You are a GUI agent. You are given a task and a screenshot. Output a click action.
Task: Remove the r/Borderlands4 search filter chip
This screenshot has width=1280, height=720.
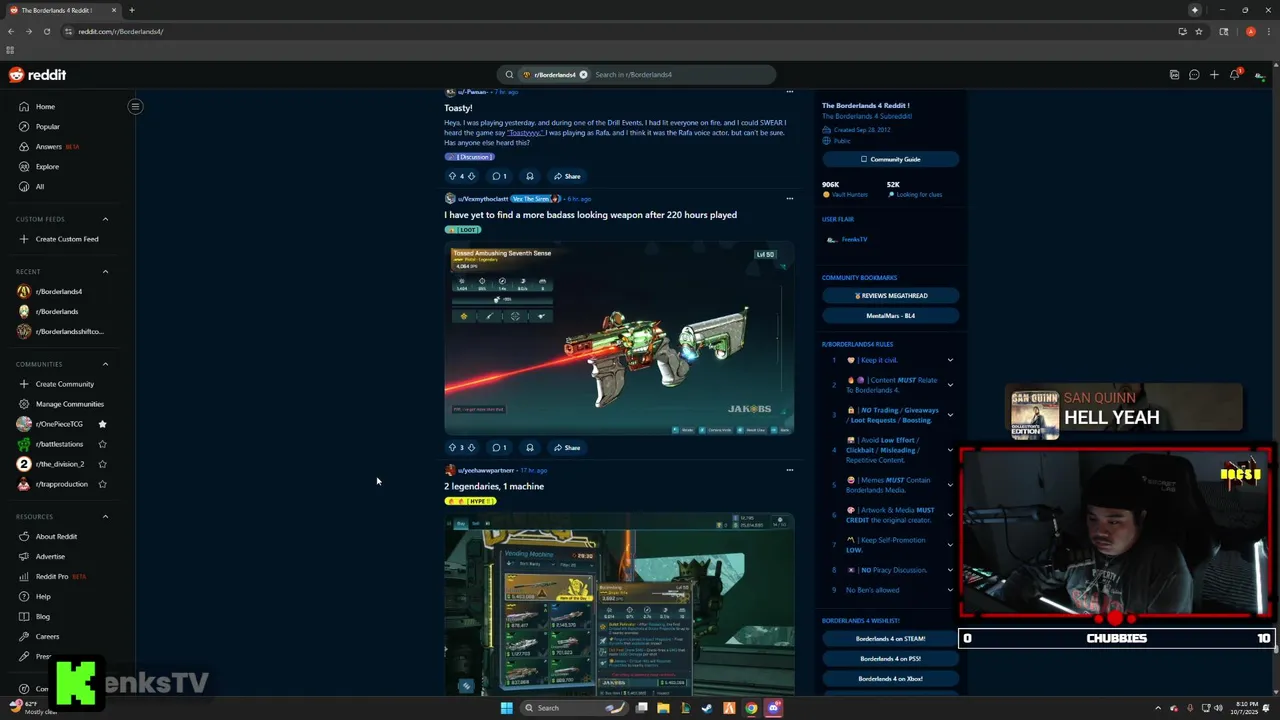tap(583, 75)
